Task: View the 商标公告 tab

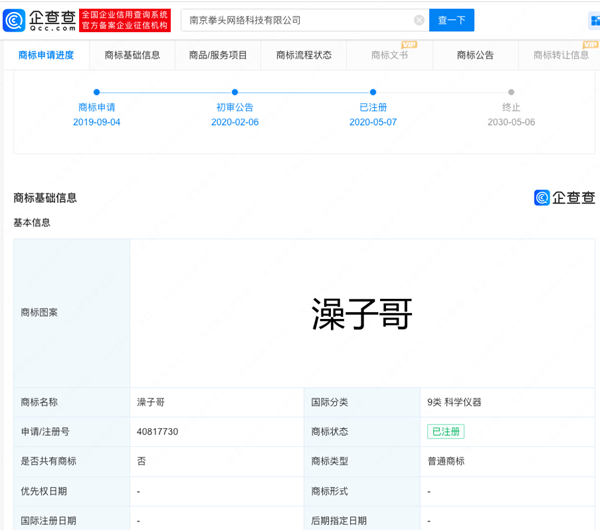Action: click(x=475, y=55)
